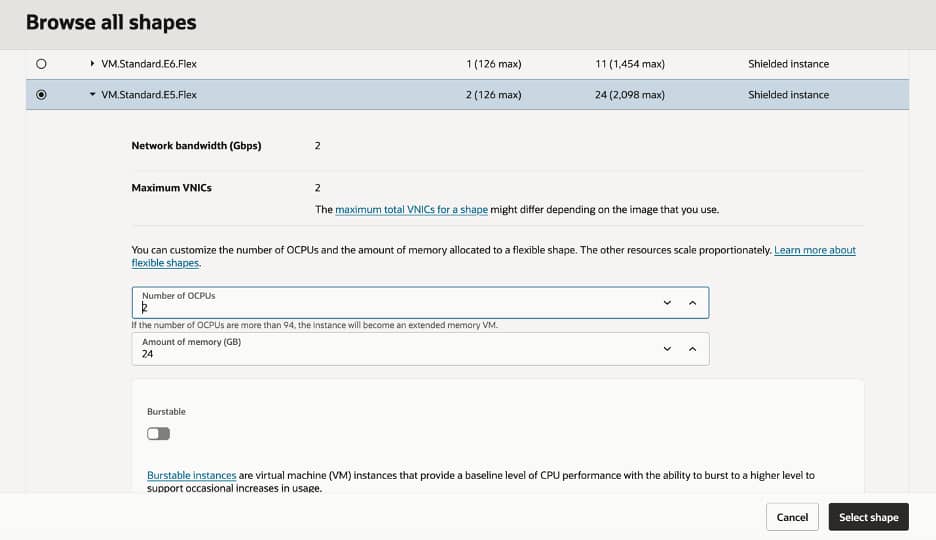This screenshot has width=936, height=540.
Task: Open the maximum total VNICs for a shape link
Action: click(411, 209)
